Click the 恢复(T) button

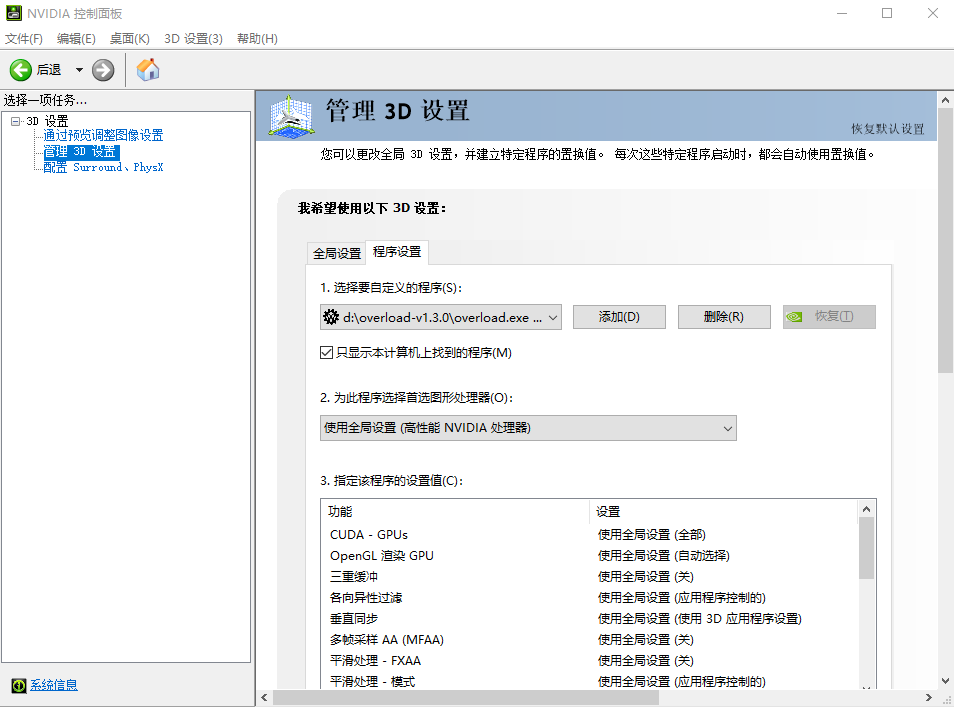(x=829, y=317)
